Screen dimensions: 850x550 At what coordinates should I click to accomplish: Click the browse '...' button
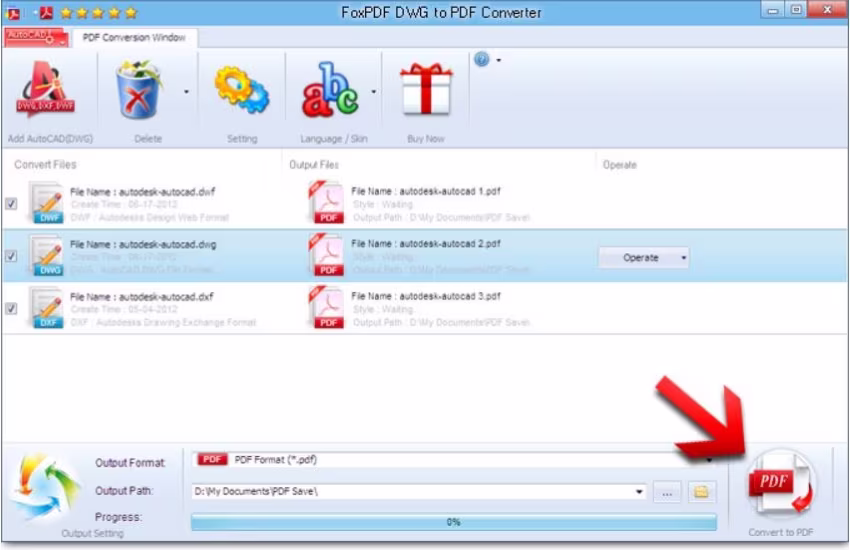point(667,493)
